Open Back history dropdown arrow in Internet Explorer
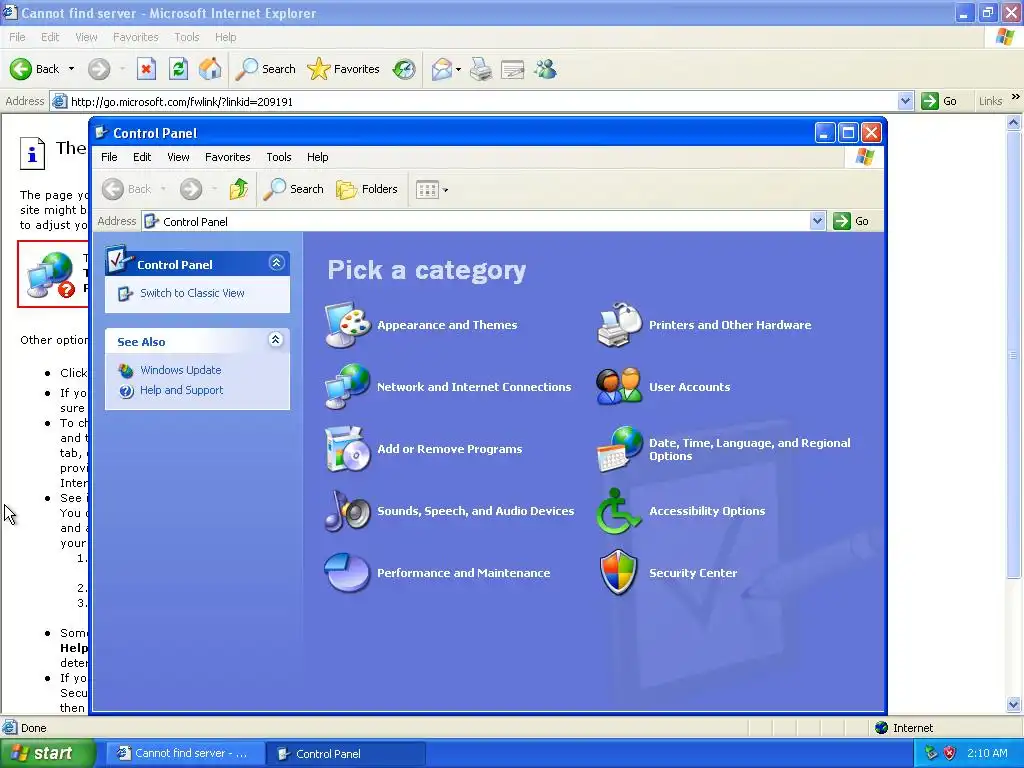The width and height of the screenshot is (1024, 768). point(71,69)
